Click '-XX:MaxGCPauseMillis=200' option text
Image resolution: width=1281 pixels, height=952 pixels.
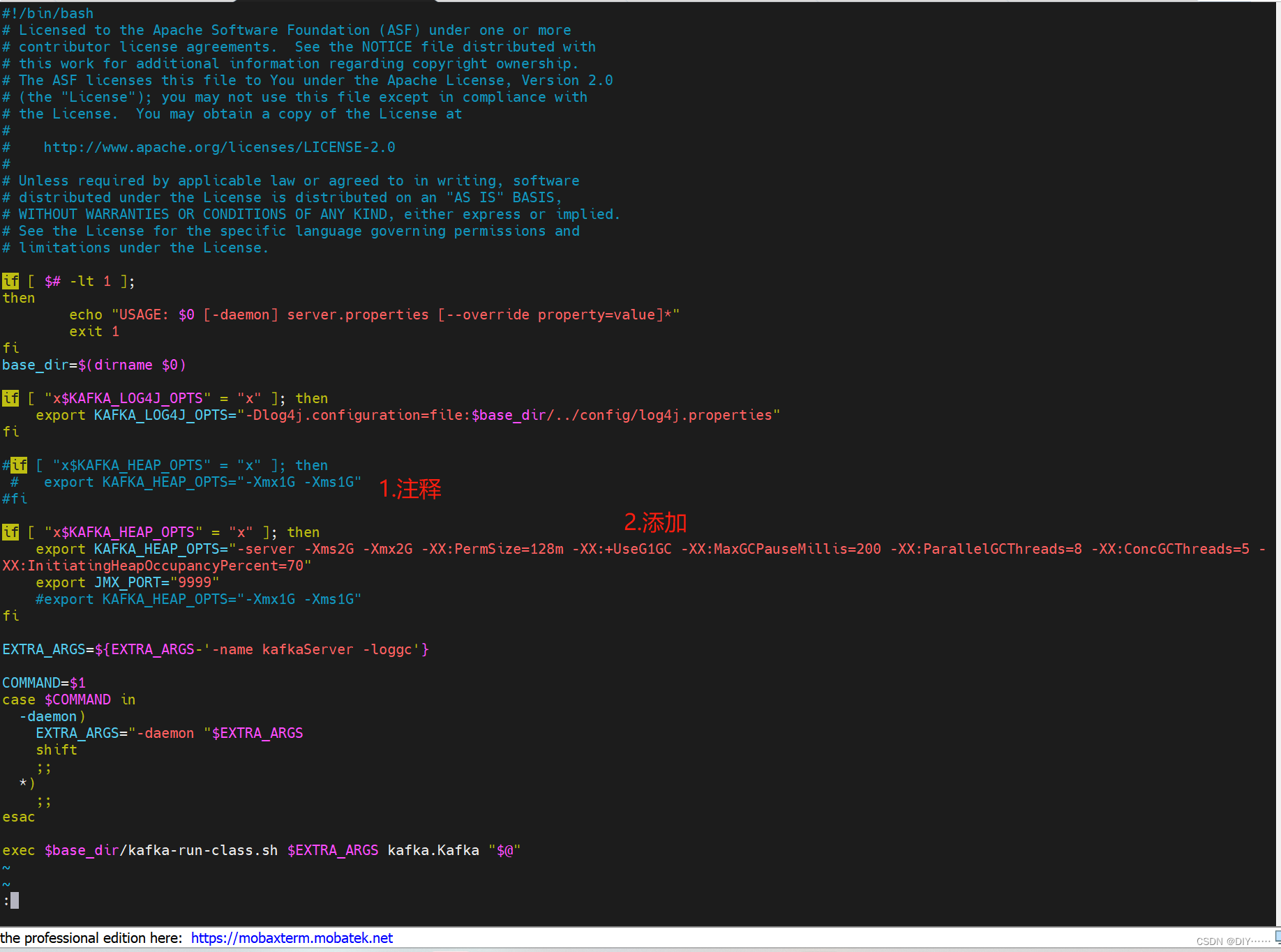pos(781,549)
